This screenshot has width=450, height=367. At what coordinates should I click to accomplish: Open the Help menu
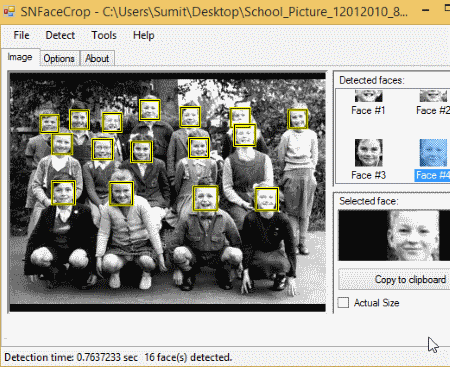coord(143,35)
